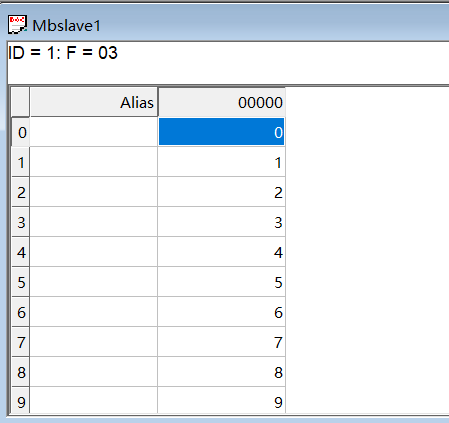Viewport: 449px width, 423px height.
Task: Click the Alias cell in row 4
Action: [x=94, y=252]
